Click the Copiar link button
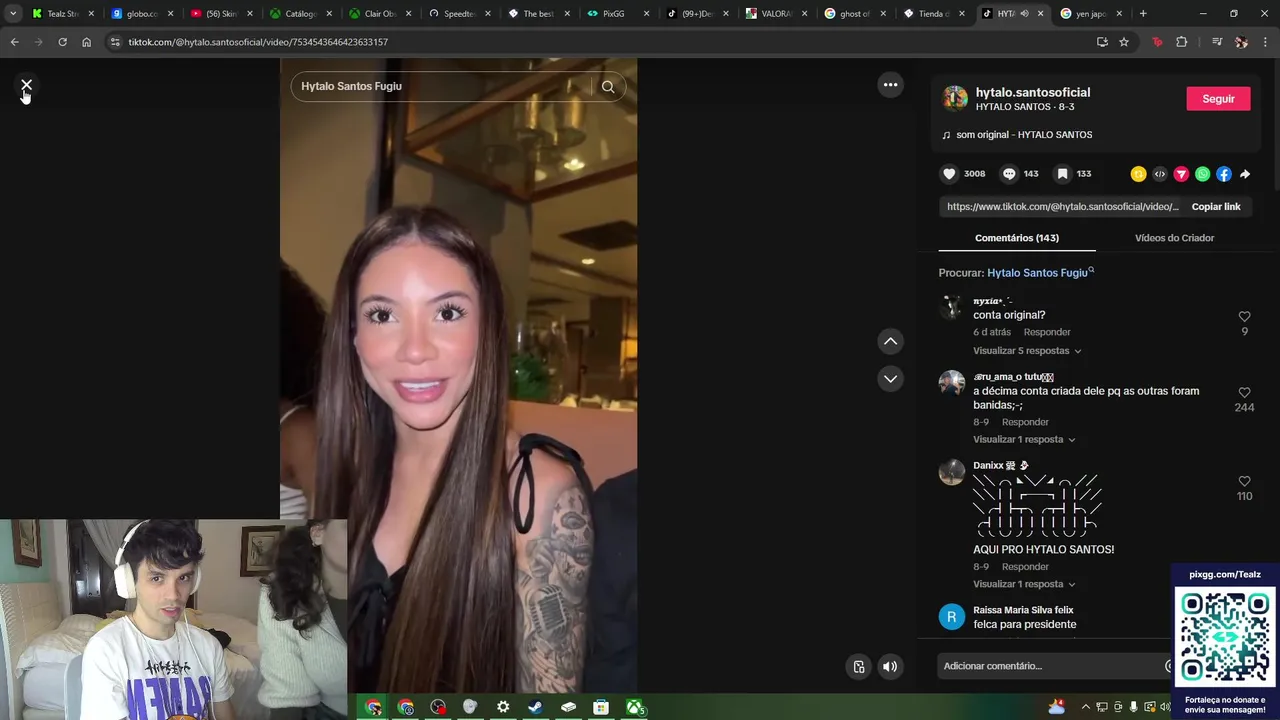1280x720 pixels. (x=1216, y=207)
